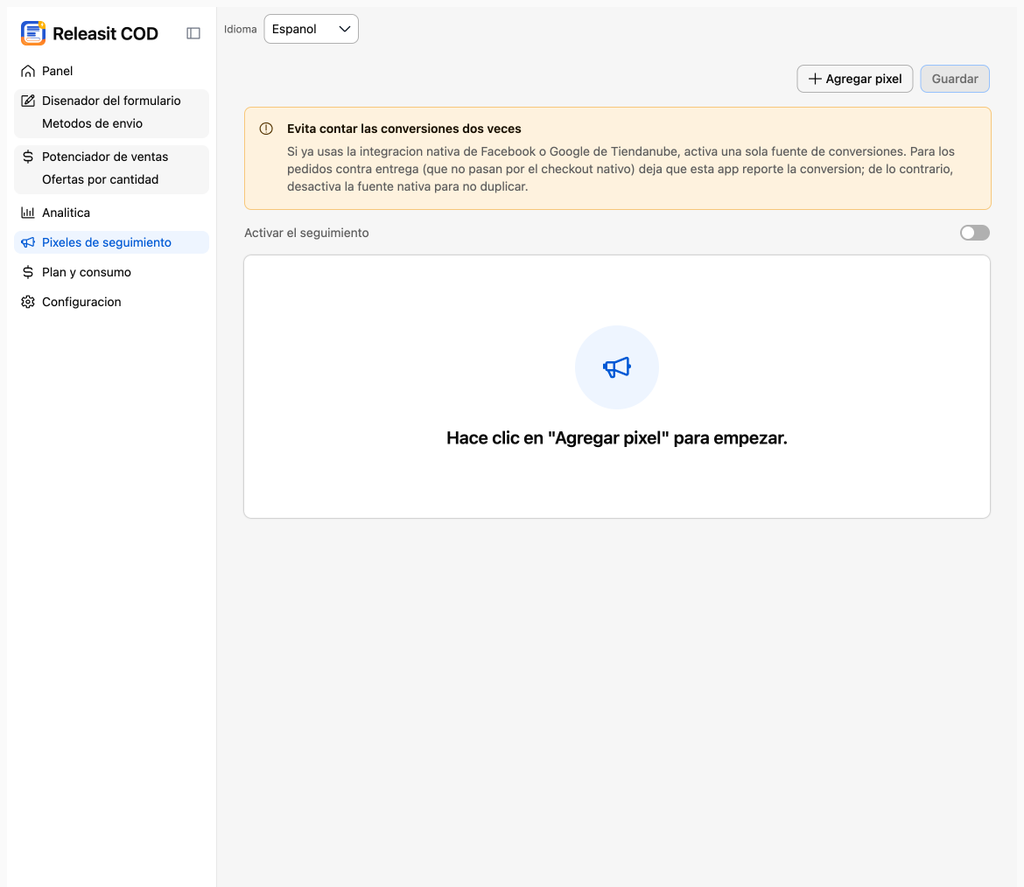Open Ofertas por cantidad page
Image resolution: width=1024 pixels, height=887 pixels.
[x=111, y=180]
